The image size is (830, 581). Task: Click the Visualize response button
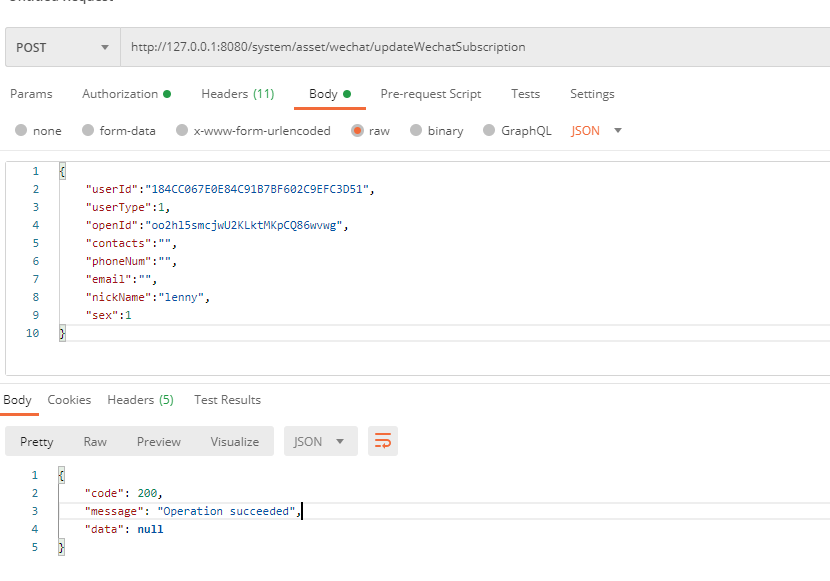pyautogui.click(x=234, y=441)
